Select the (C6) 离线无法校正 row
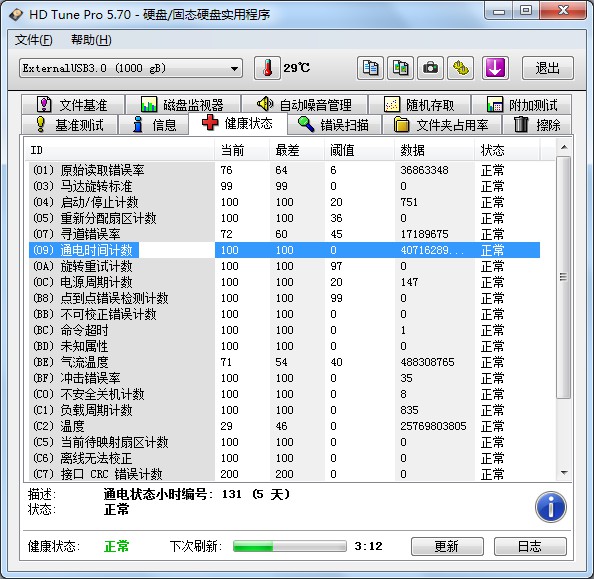This screenshot has width=594, height=579. pos(284,458)
